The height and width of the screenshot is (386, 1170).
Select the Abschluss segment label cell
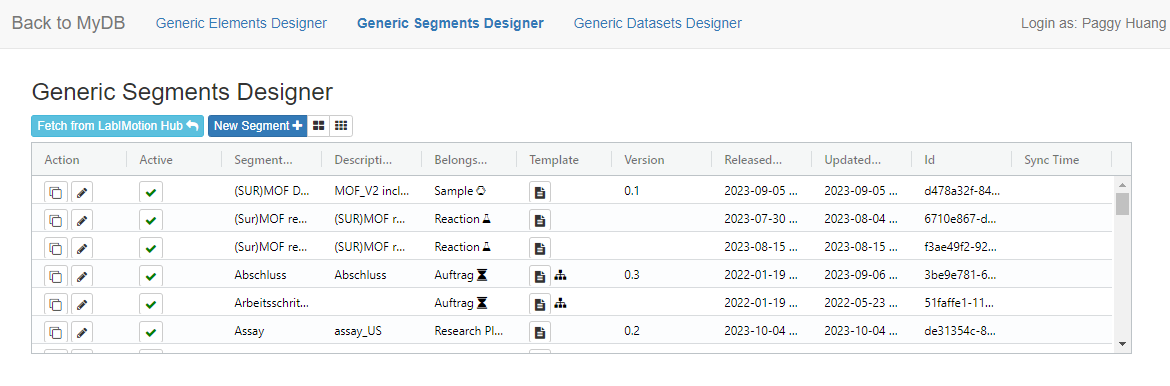[x=260, y=275]
